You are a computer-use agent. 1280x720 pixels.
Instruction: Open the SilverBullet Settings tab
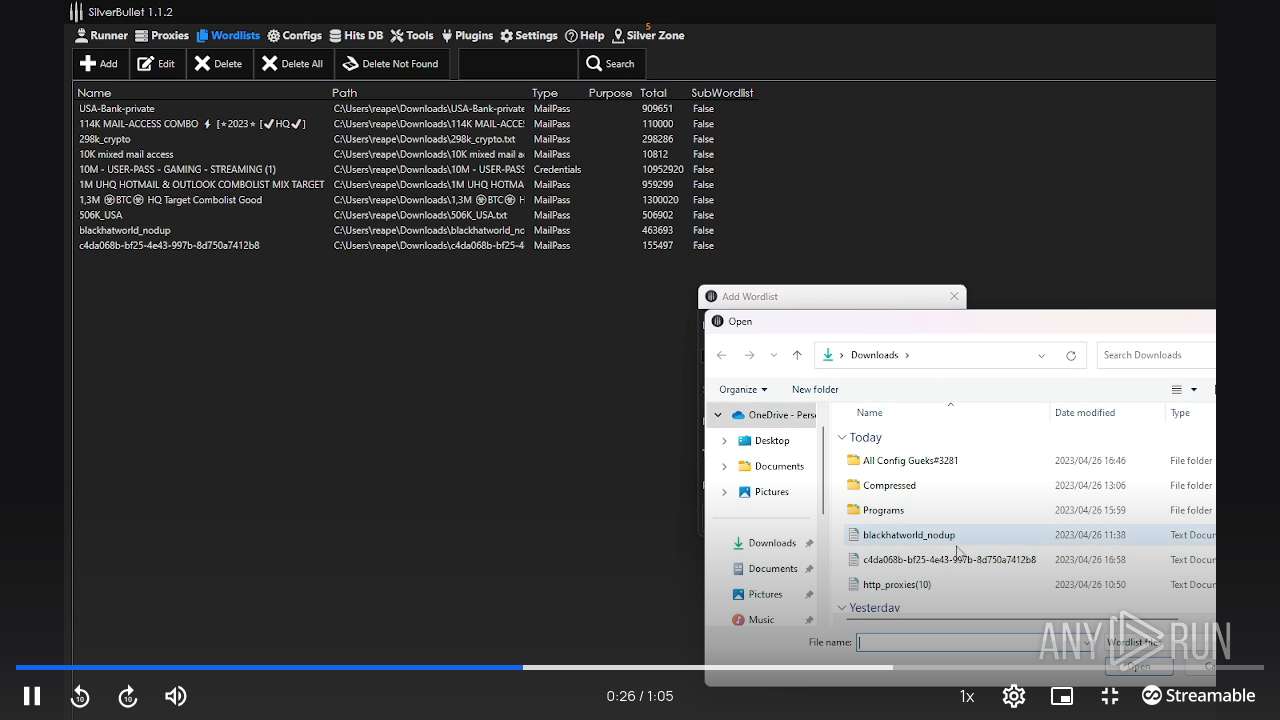(529, 35)
